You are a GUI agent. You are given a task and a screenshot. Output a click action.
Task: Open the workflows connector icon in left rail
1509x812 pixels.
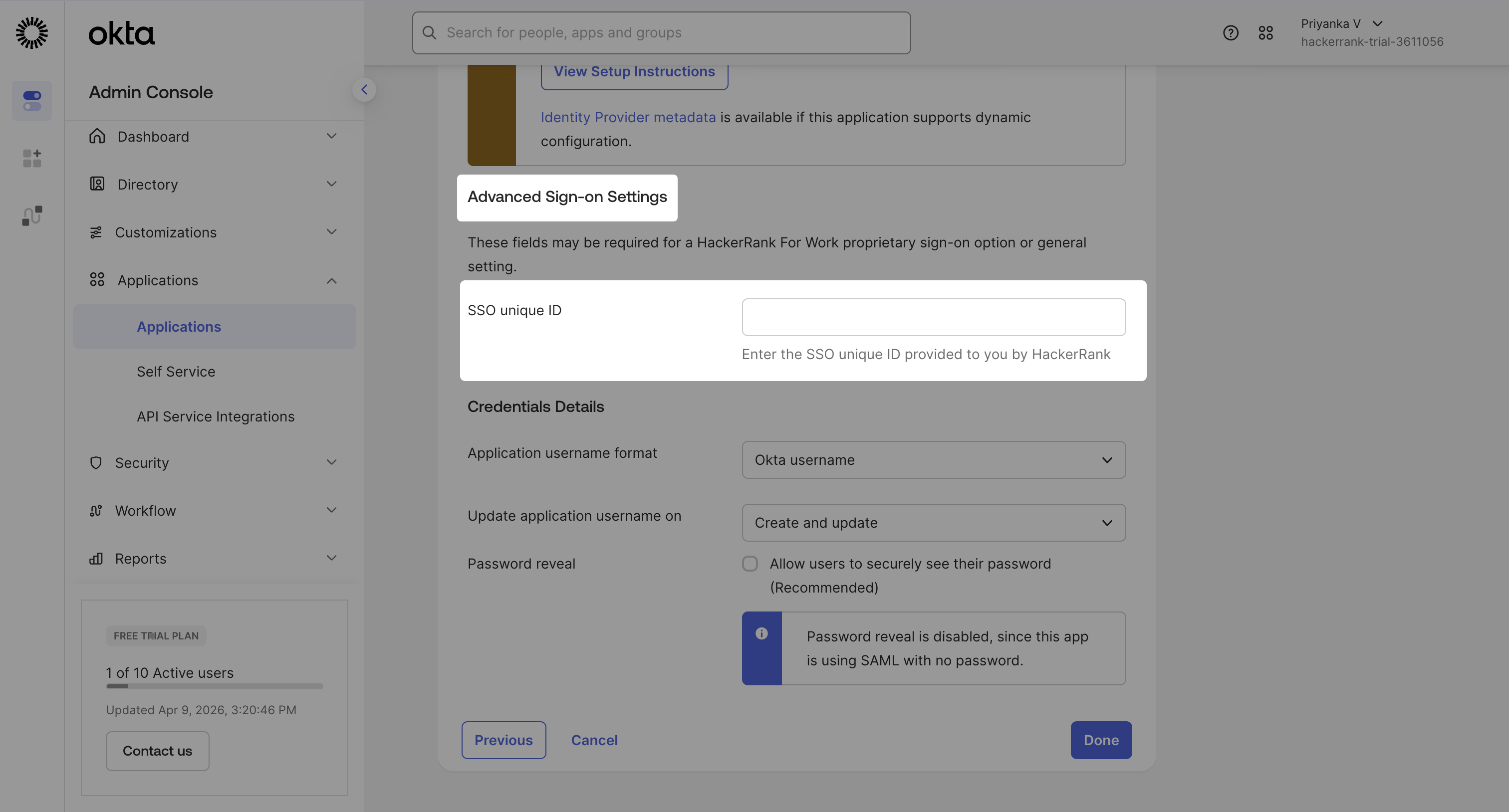click(31, 215)
